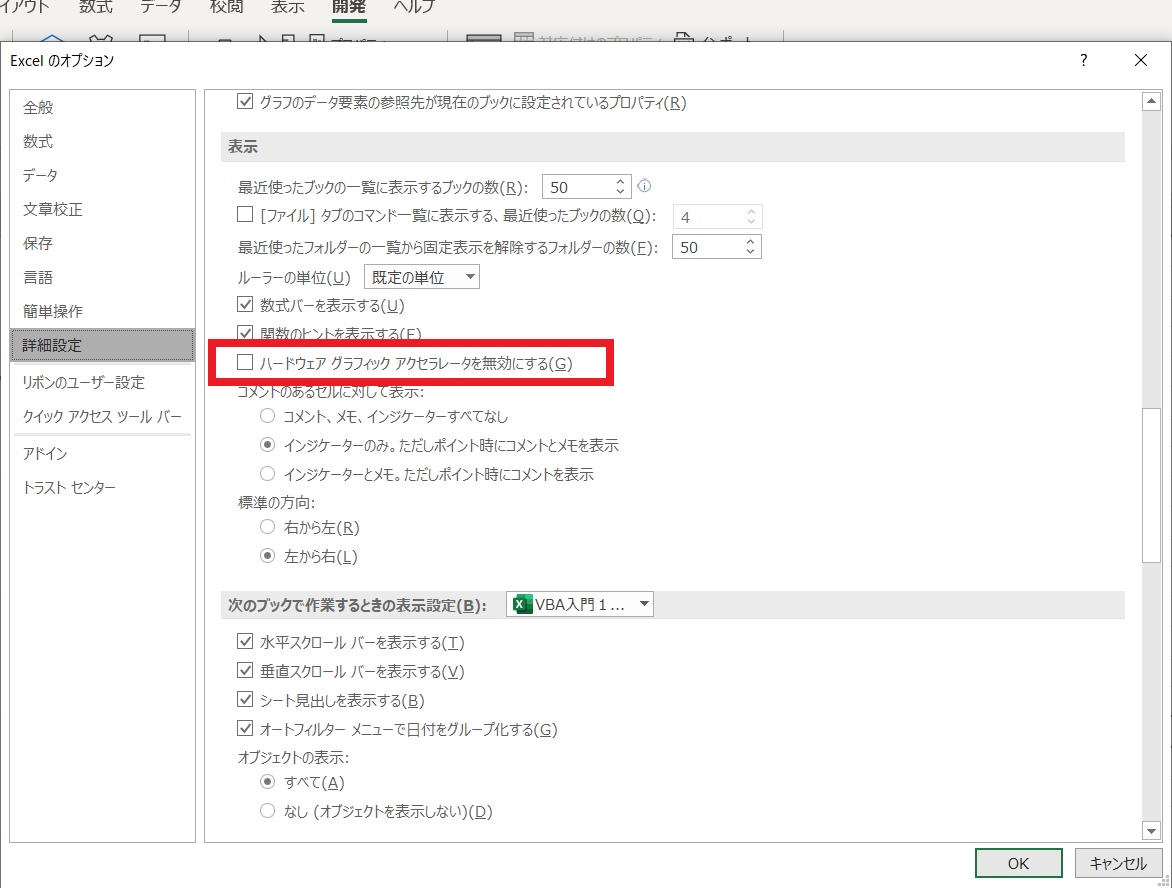Toggle 水平スクロール バーを表示する checkbox
Viewport: 1172px width, 888px height.
pyautogui.click(x=245, y=642)
